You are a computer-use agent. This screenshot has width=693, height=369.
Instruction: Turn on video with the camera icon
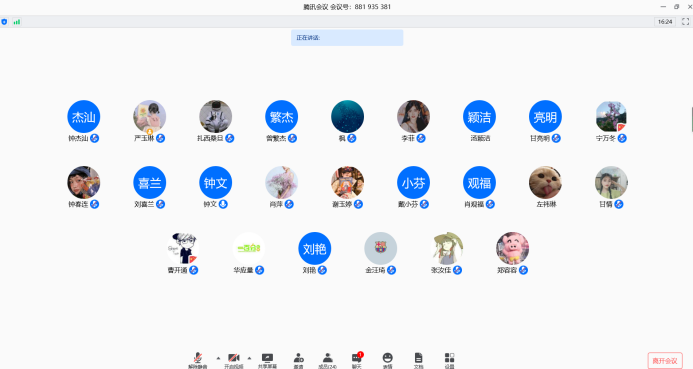(233, 360)
